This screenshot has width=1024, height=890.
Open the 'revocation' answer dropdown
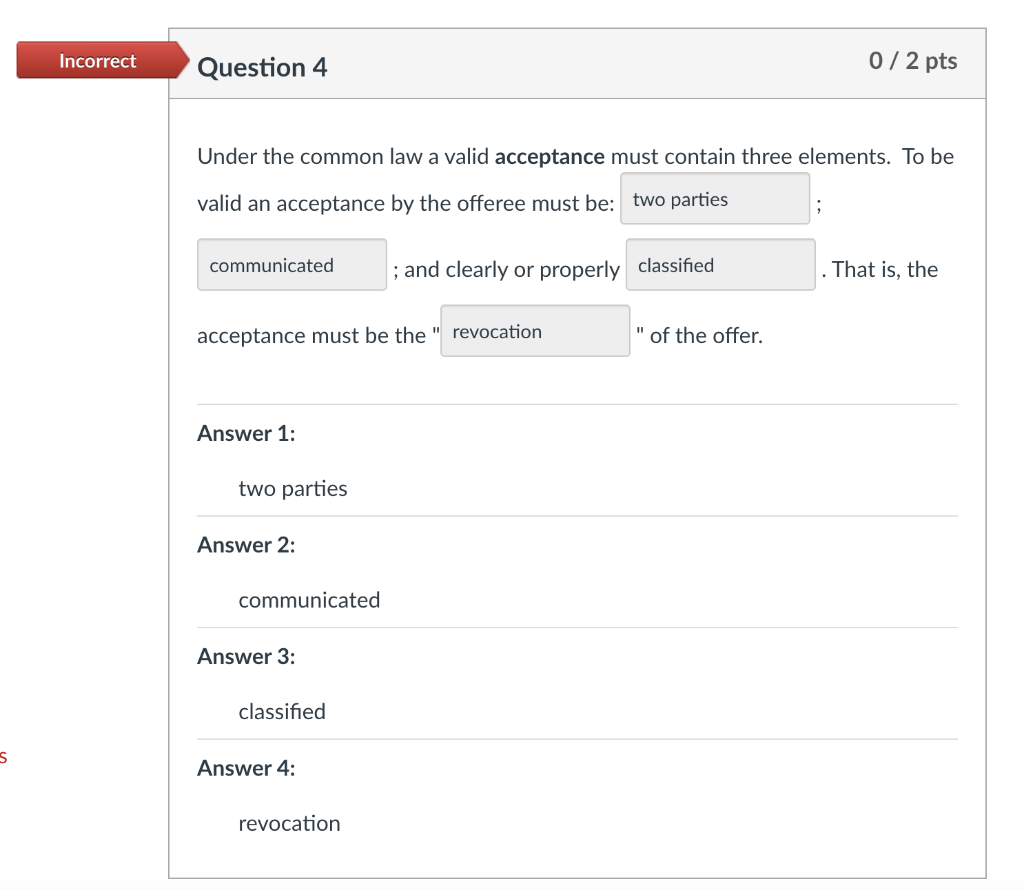[534, 330]
